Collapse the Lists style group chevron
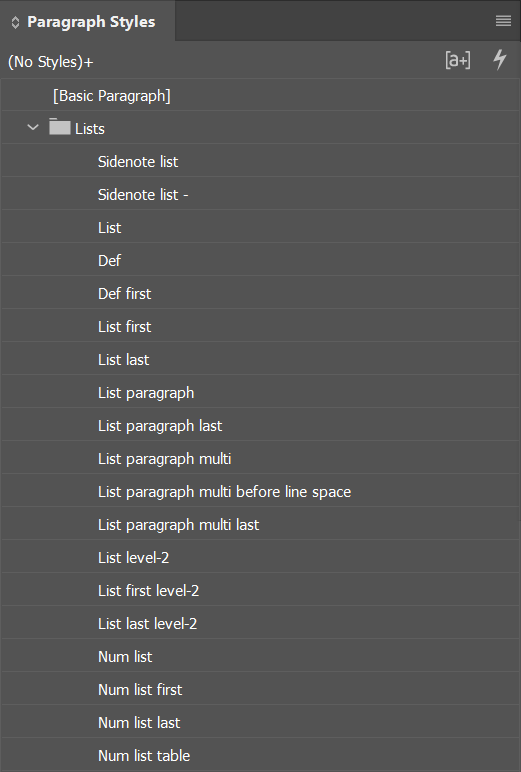Screen dimensions: 521x772 [x=33, y=128]
